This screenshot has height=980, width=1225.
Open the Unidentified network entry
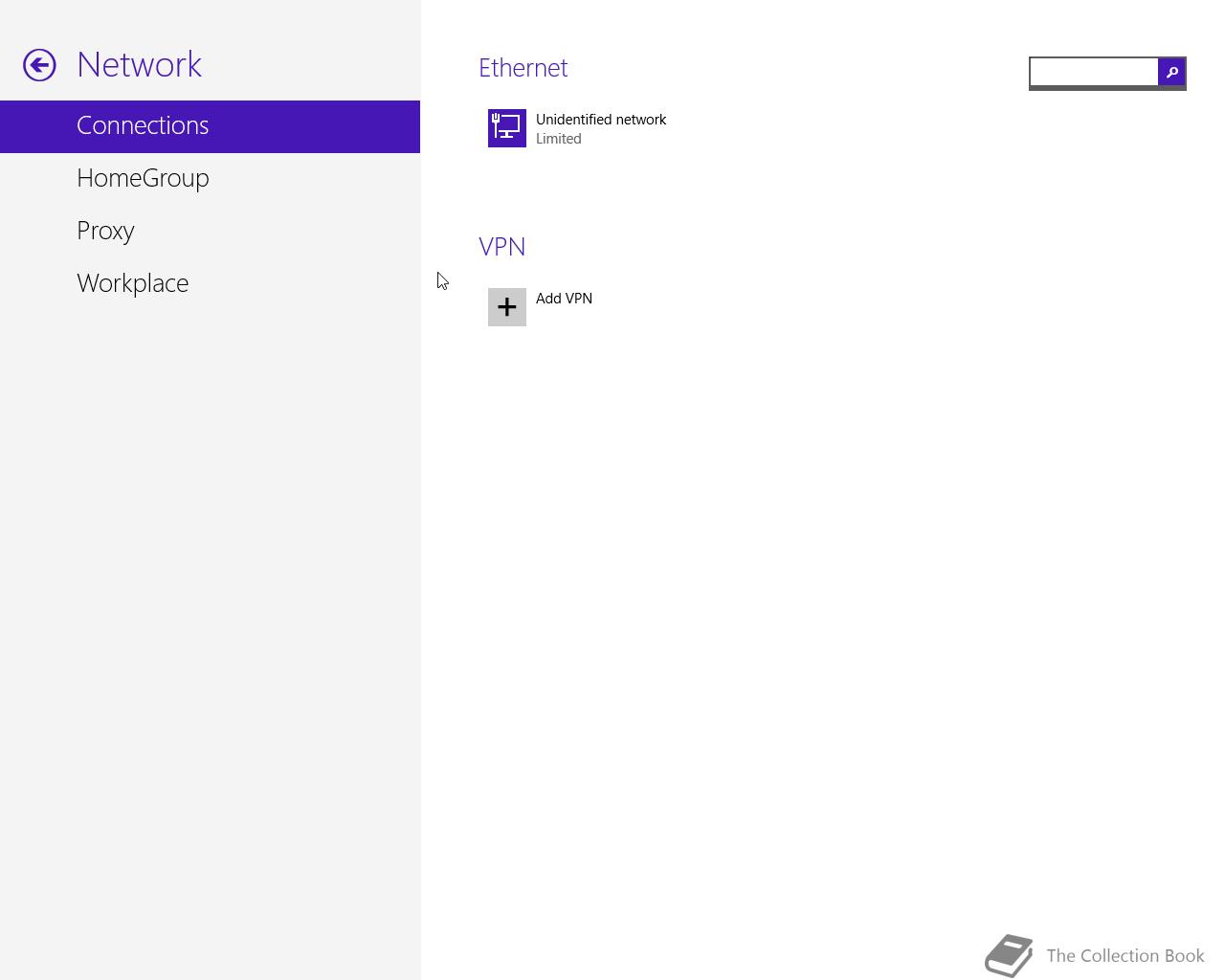601,120
